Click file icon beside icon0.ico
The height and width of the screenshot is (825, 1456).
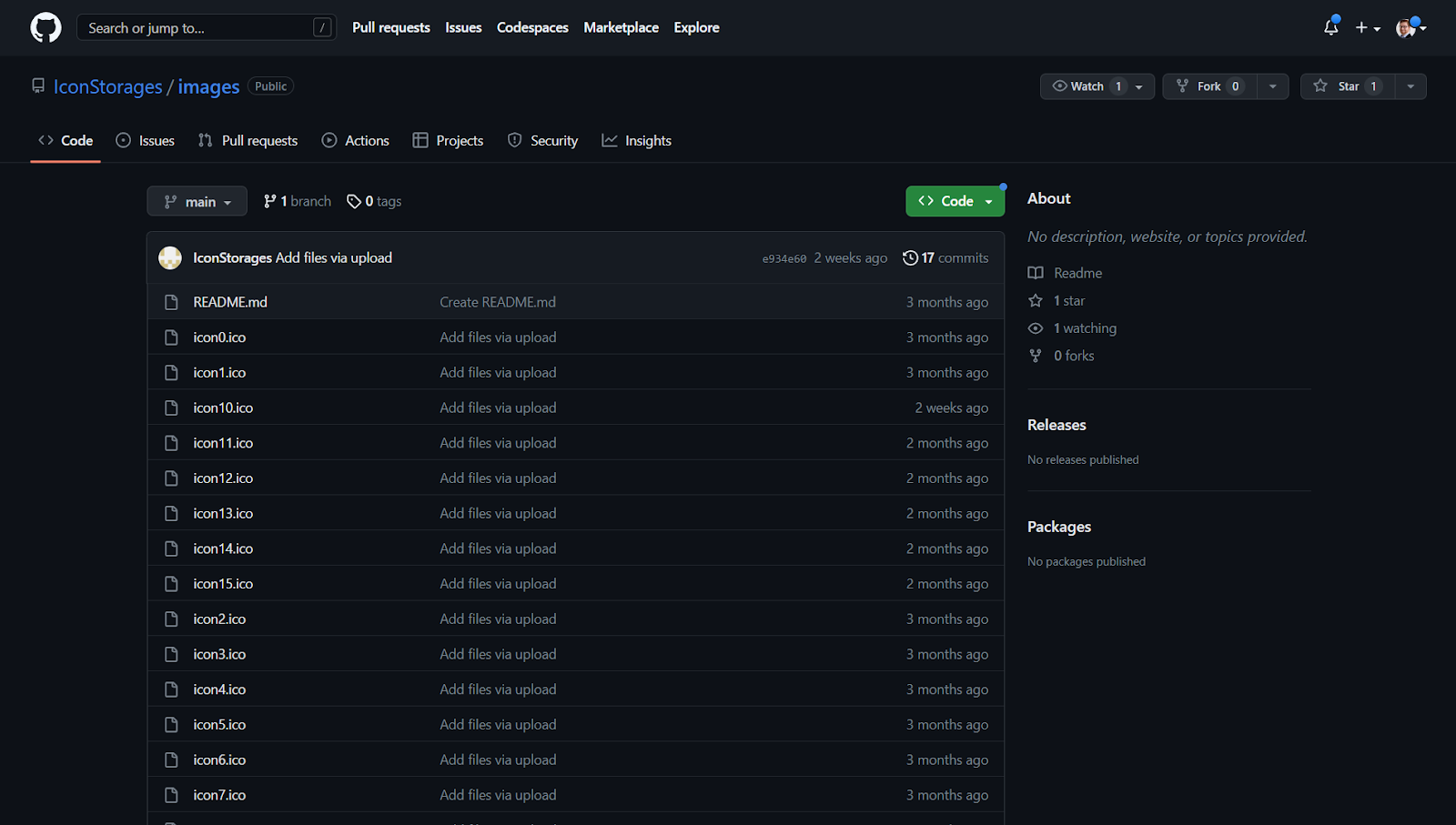[x=171, y=337]
